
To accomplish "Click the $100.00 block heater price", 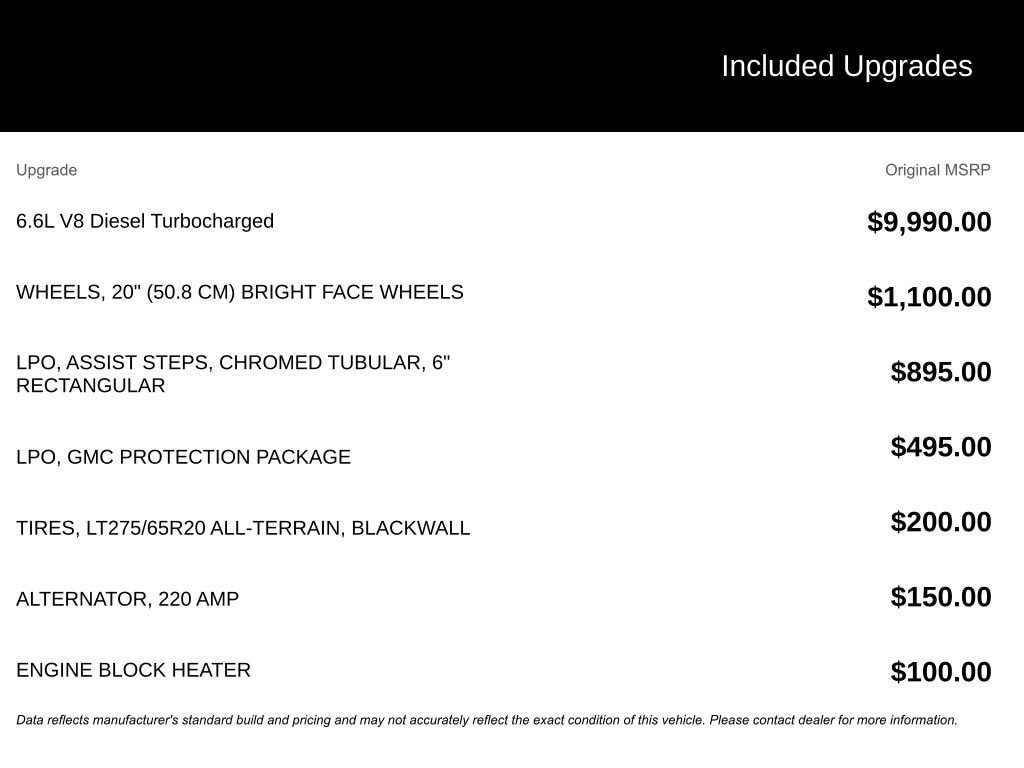I will point(940,672).
